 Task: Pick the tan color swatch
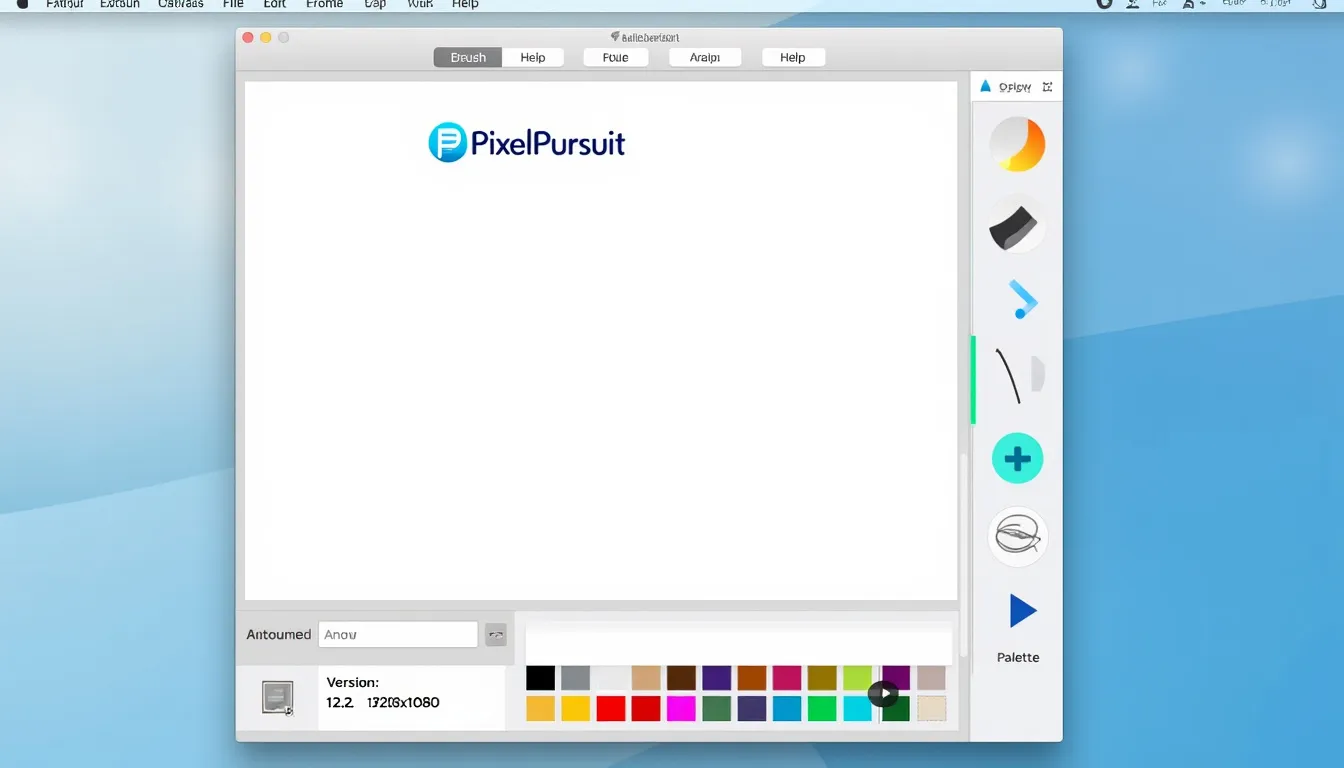pyautogui.click(x=646, y=678)
